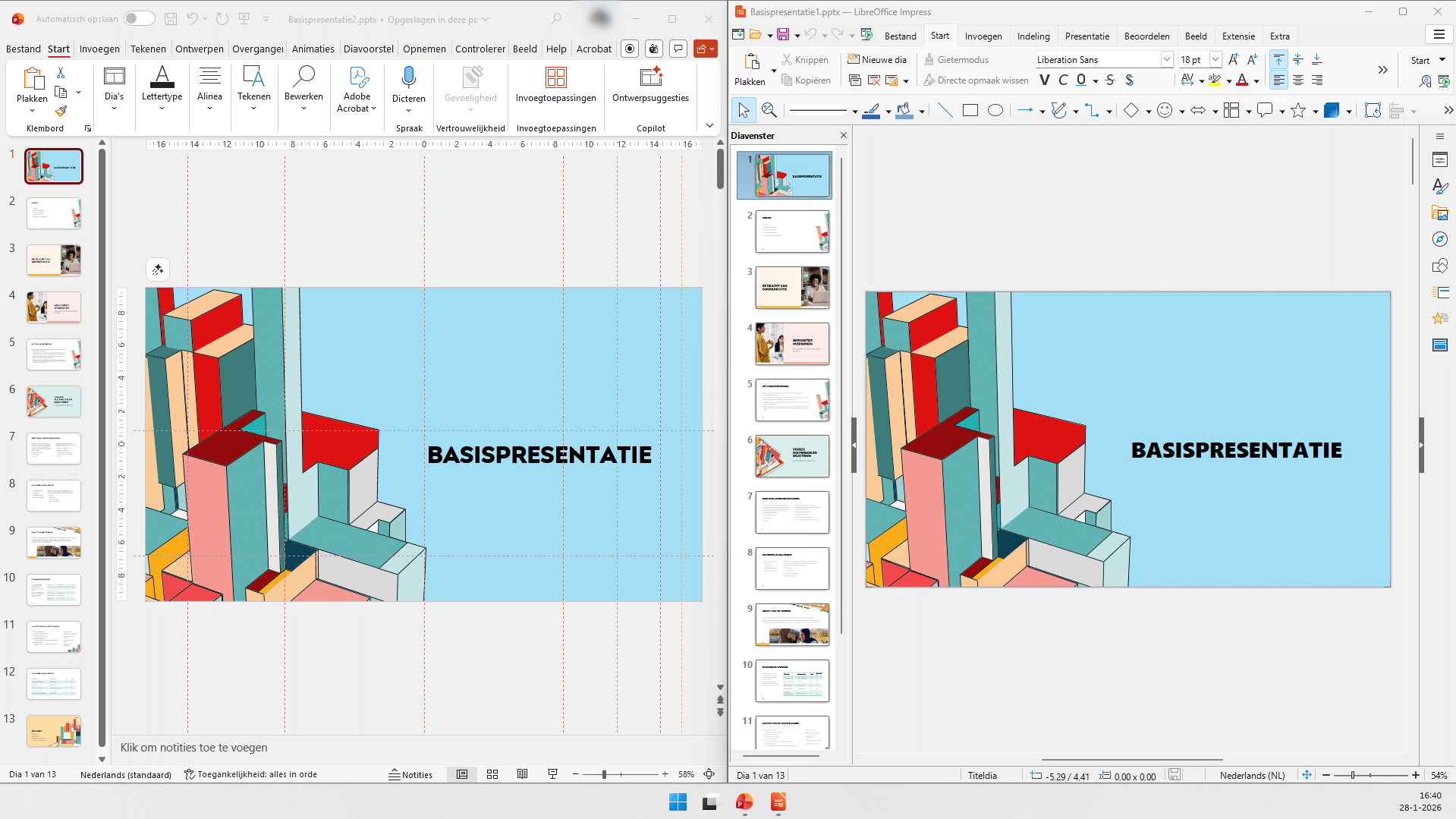Image resolution: width=1456 pixels, height=819 pixels.
Task: Open the Animaties ribbon tab
Action: coord(313,49)
